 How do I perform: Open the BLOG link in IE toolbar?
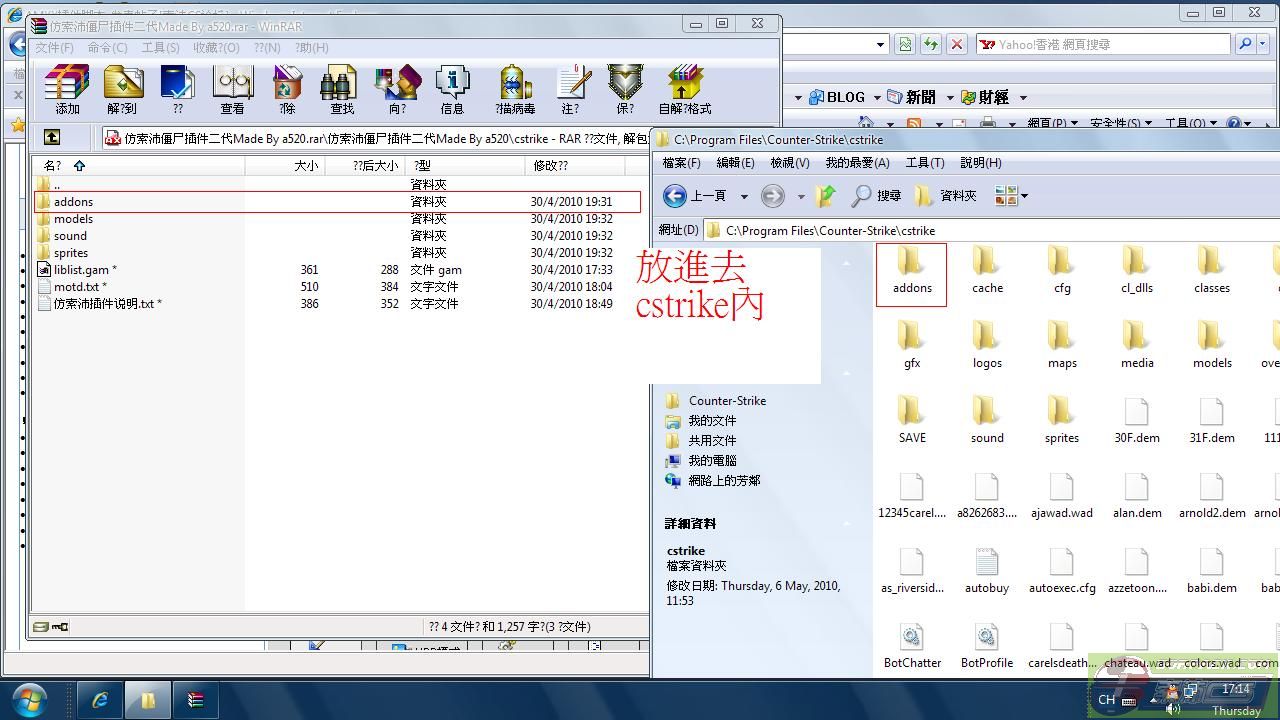pyautogui.click(x=837, y=97)
